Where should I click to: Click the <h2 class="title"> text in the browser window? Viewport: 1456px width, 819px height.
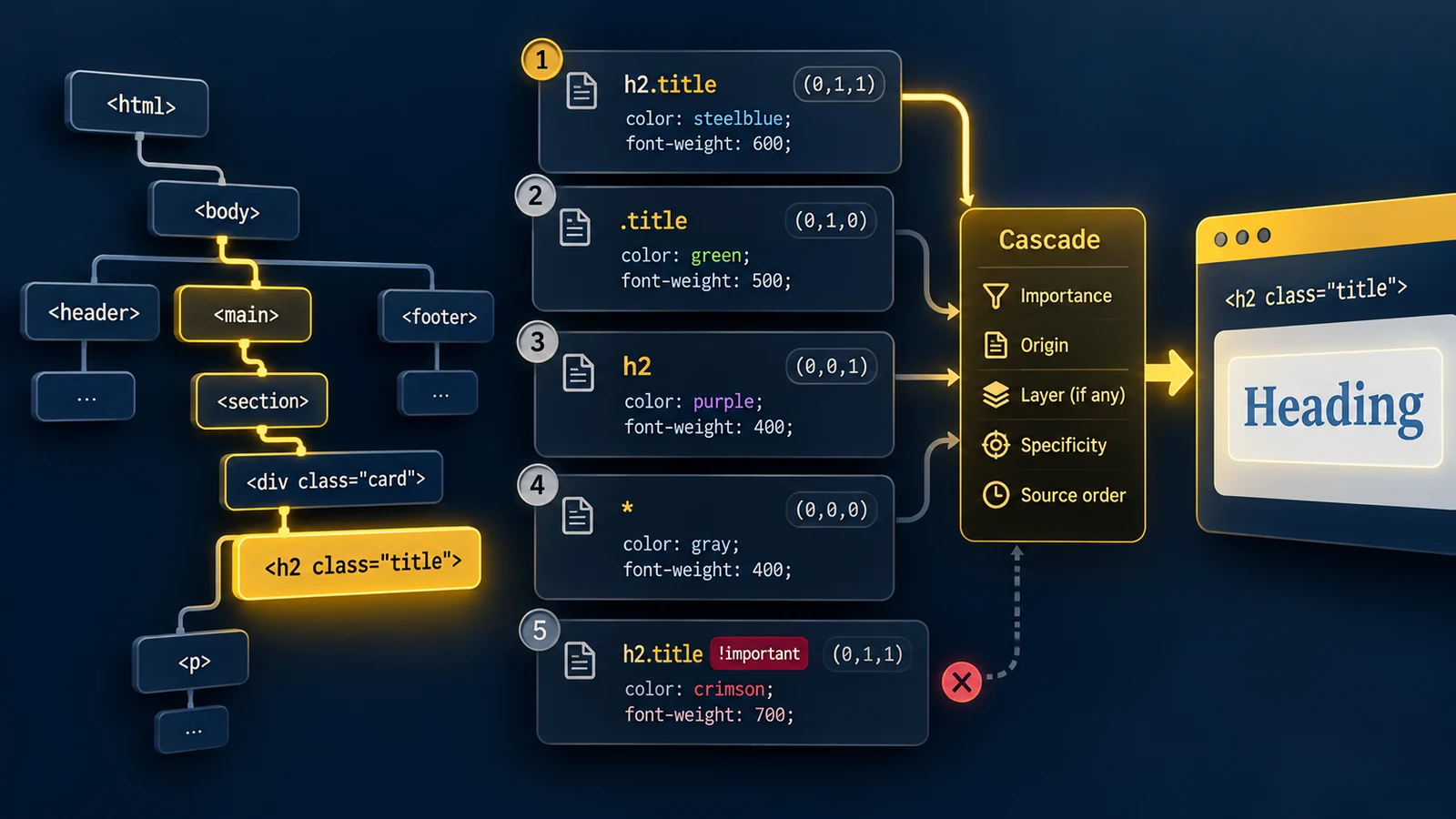(x=1315, y=293)
